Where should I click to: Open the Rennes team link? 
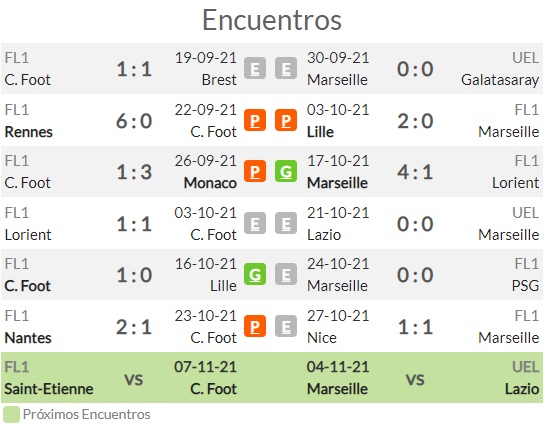point(28,132)
